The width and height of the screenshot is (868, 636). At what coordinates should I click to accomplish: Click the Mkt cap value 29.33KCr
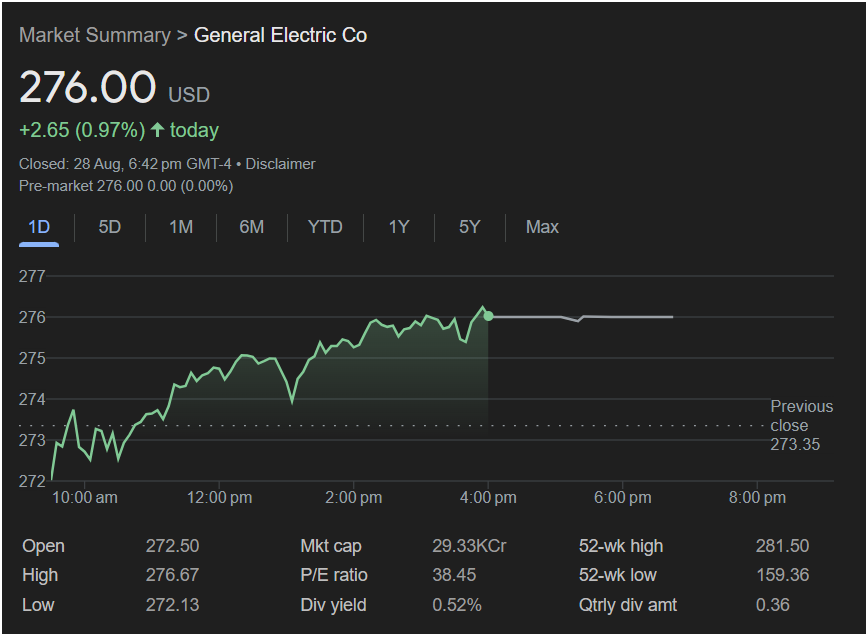[469, 546]
